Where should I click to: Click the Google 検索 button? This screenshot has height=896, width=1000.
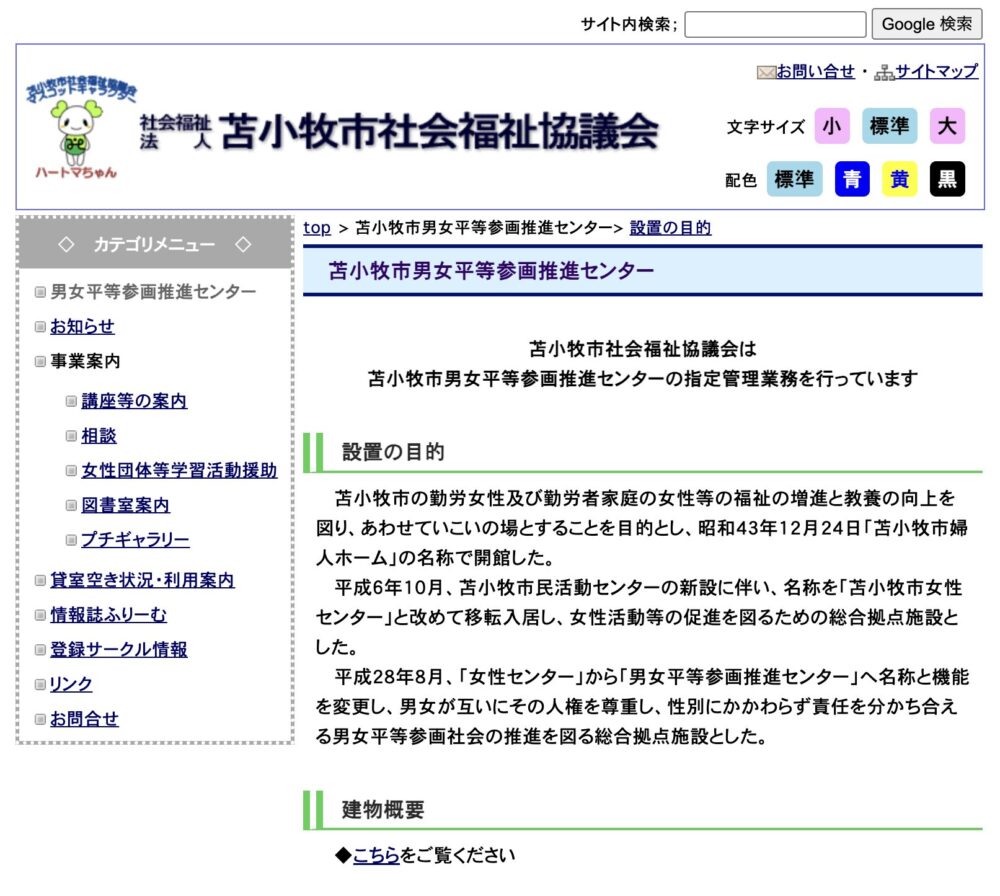click(x=927, y=24)
